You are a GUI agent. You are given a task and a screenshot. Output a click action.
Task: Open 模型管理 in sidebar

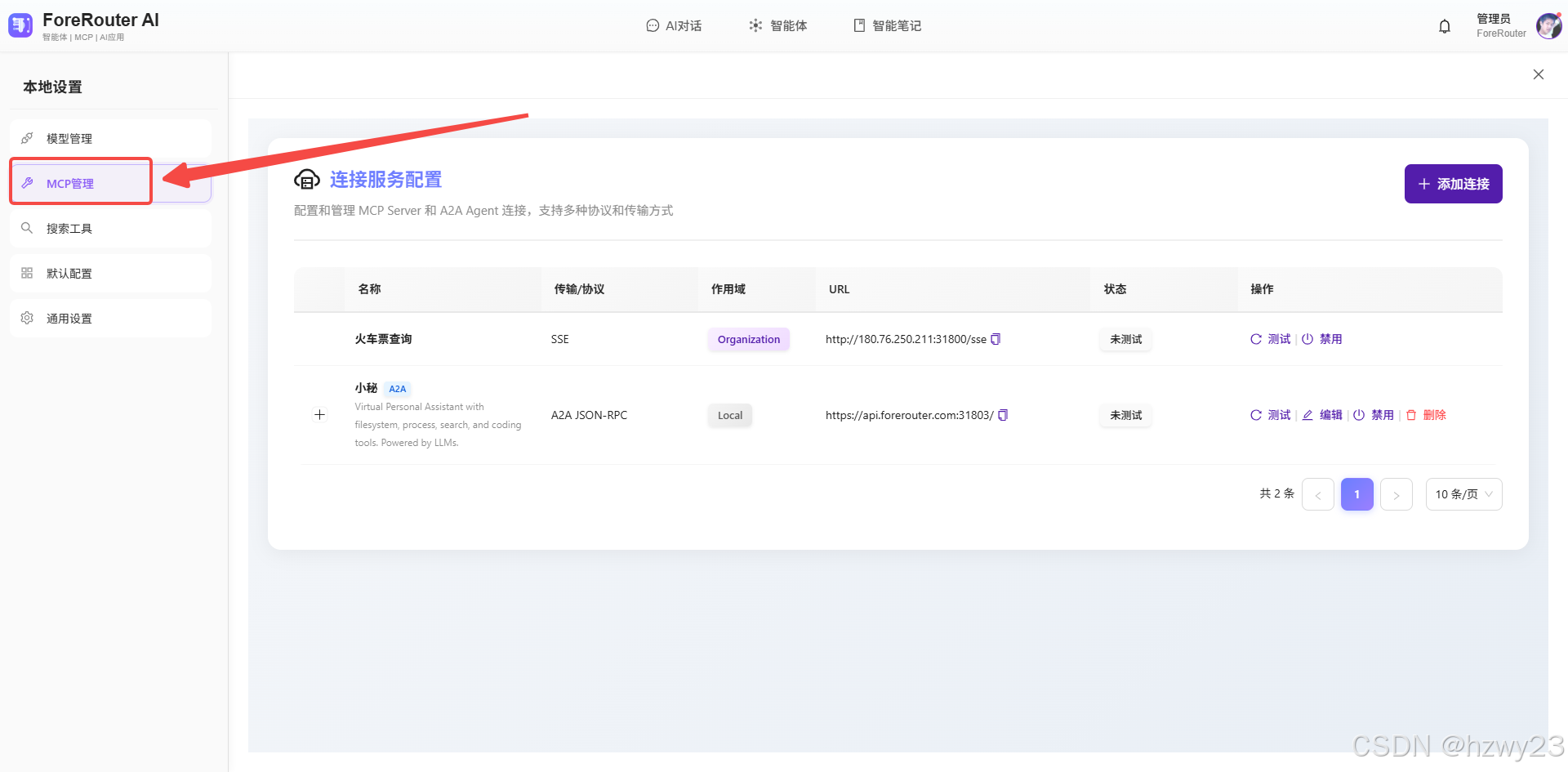(110, 139)
